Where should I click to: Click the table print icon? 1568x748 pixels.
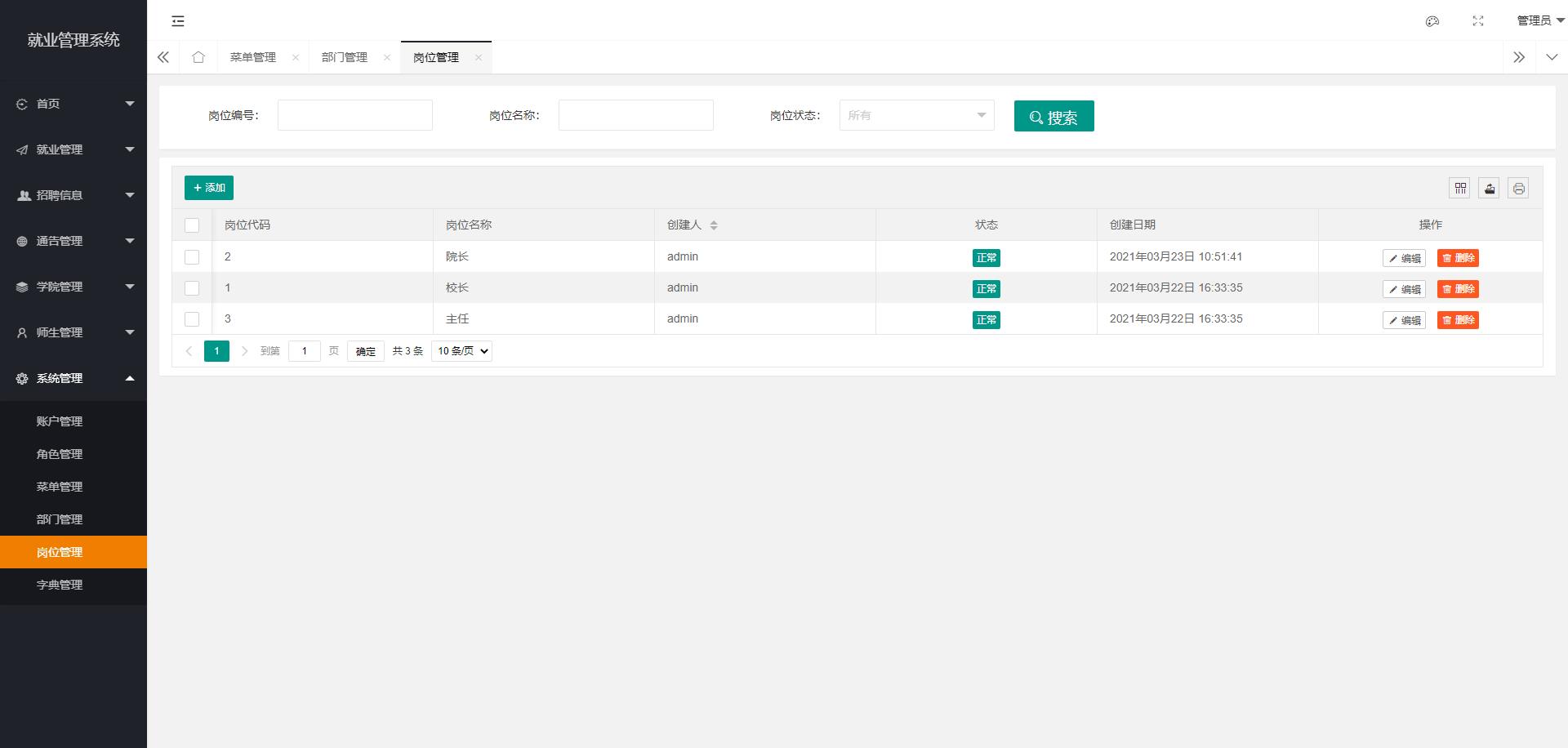(1519, 189)
